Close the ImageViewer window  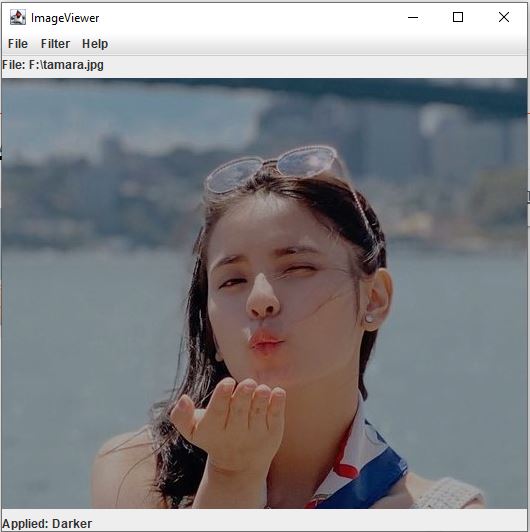click(504, 17)
